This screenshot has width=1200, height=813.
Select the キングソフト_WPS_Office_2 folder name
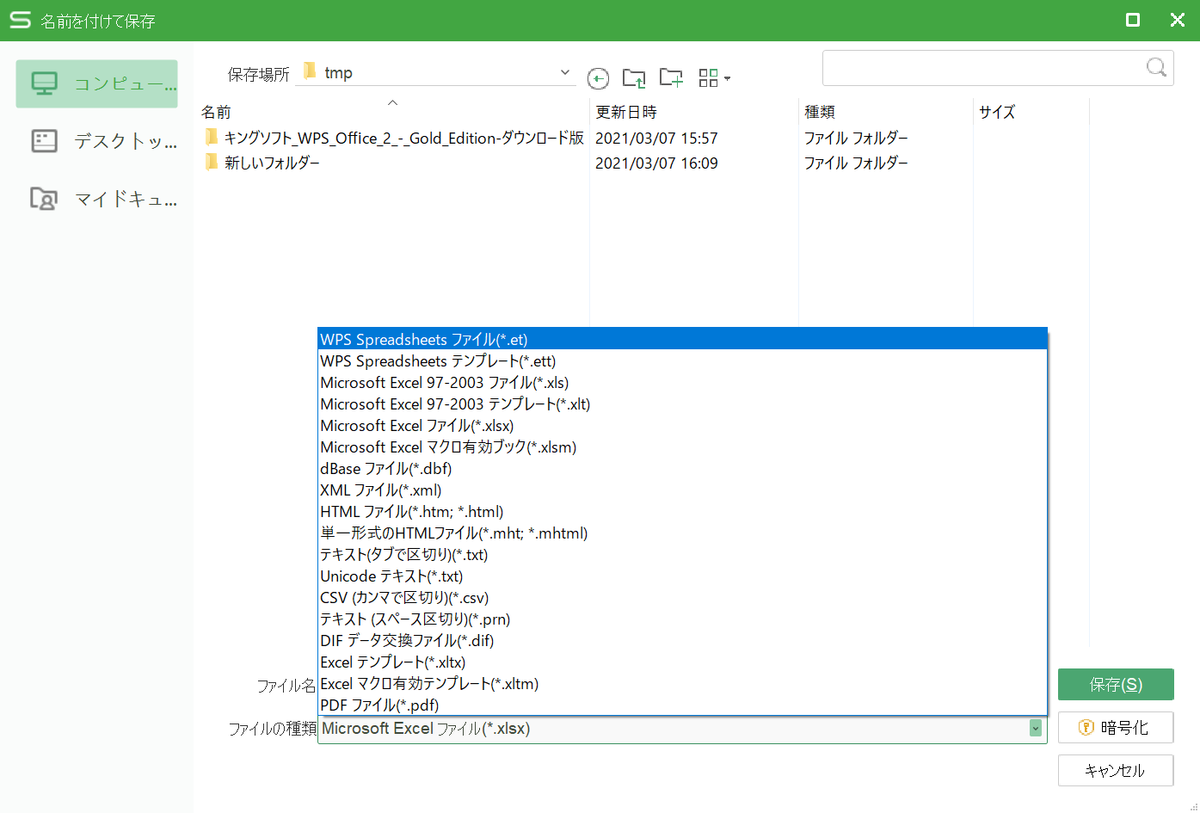point(404,138)
